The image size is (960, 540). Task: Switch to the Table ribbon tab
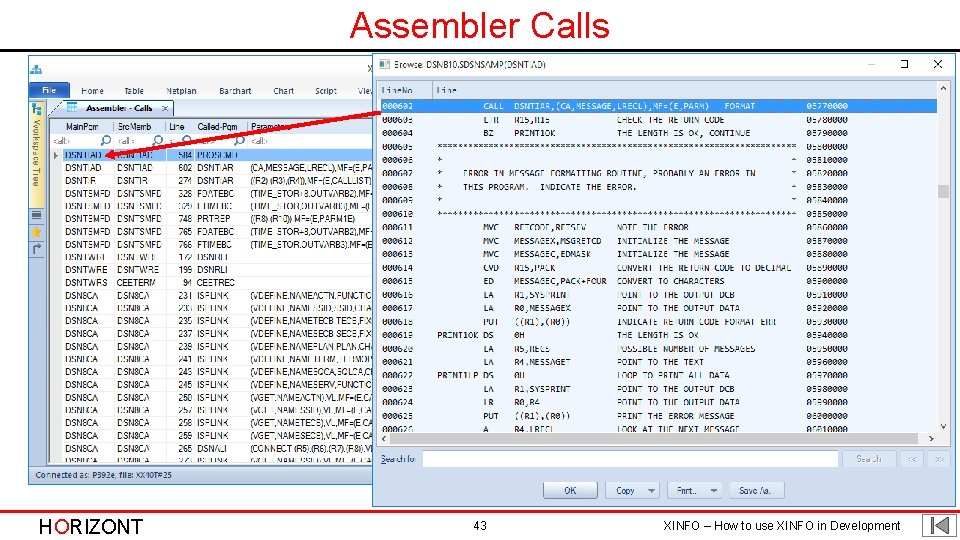point(134,91)
